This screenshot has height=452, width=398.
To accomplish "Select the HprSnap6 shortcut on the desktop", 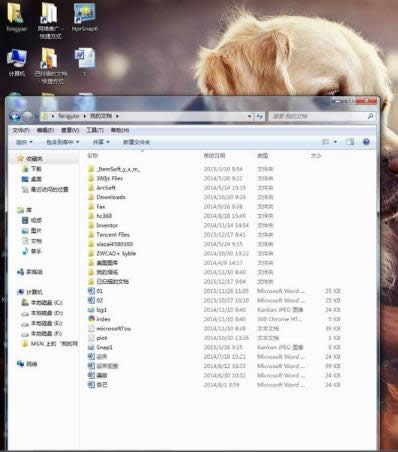I will point(85,17).
